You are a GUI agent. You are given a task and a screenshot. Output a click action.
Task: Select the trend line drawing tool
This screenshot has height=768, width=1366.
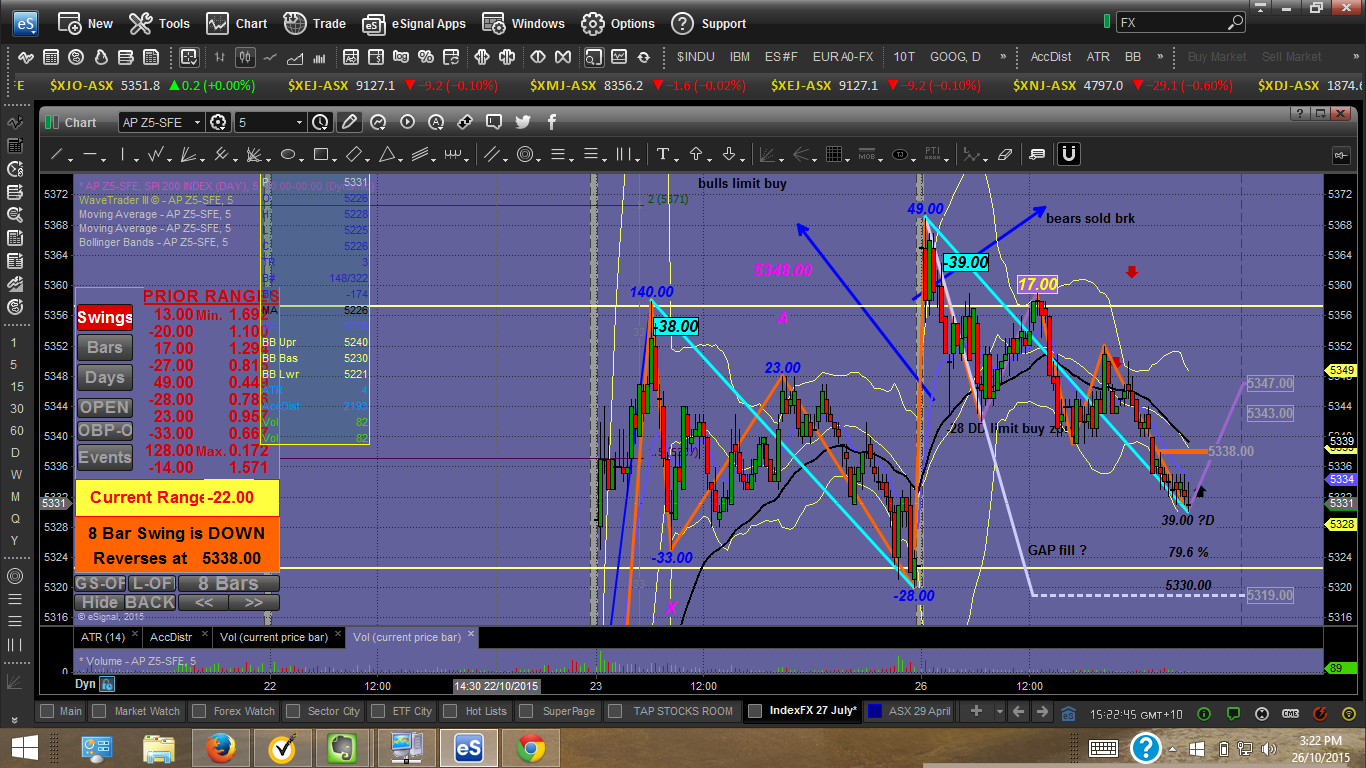[x=57, y=155]
